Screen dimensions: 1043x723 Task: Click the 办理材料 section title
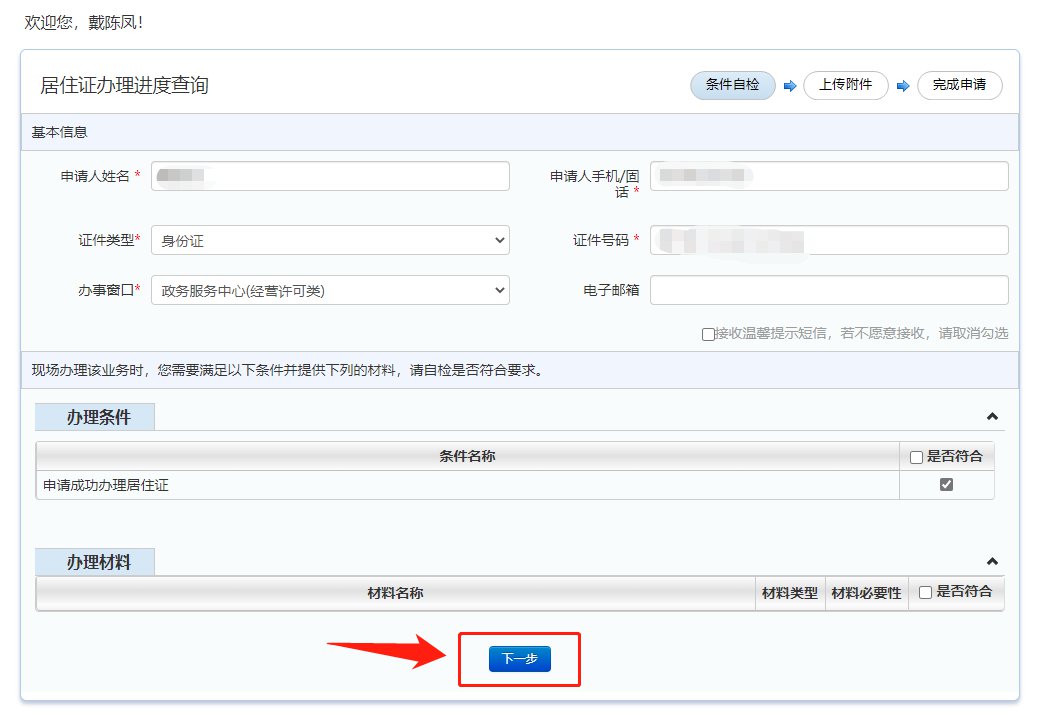(x=98, y=562)
